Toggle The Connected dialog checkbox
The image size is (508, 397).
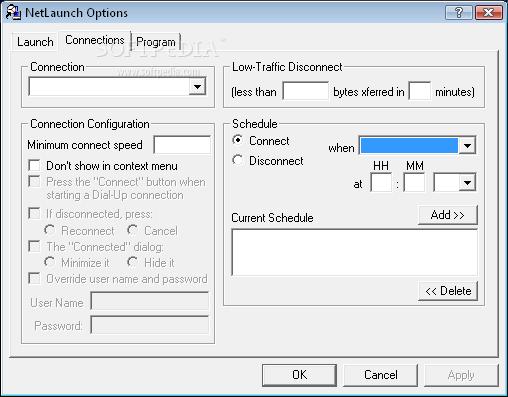pos(34,247)
